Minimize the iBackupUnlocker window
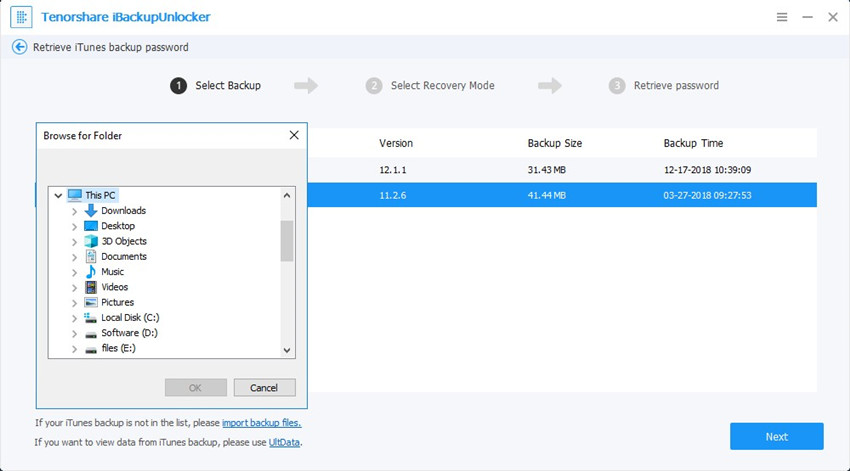Screen dimensions: 850x471 [807, 17]
